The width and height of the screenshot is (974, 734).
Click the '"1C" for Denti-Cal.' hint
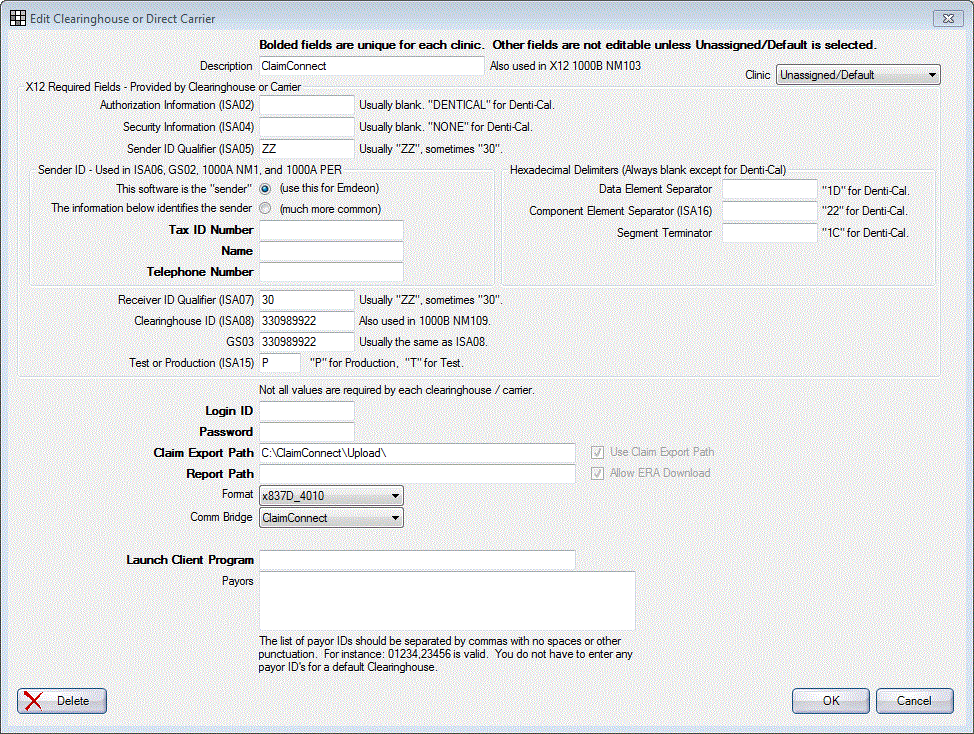[865, 233]
